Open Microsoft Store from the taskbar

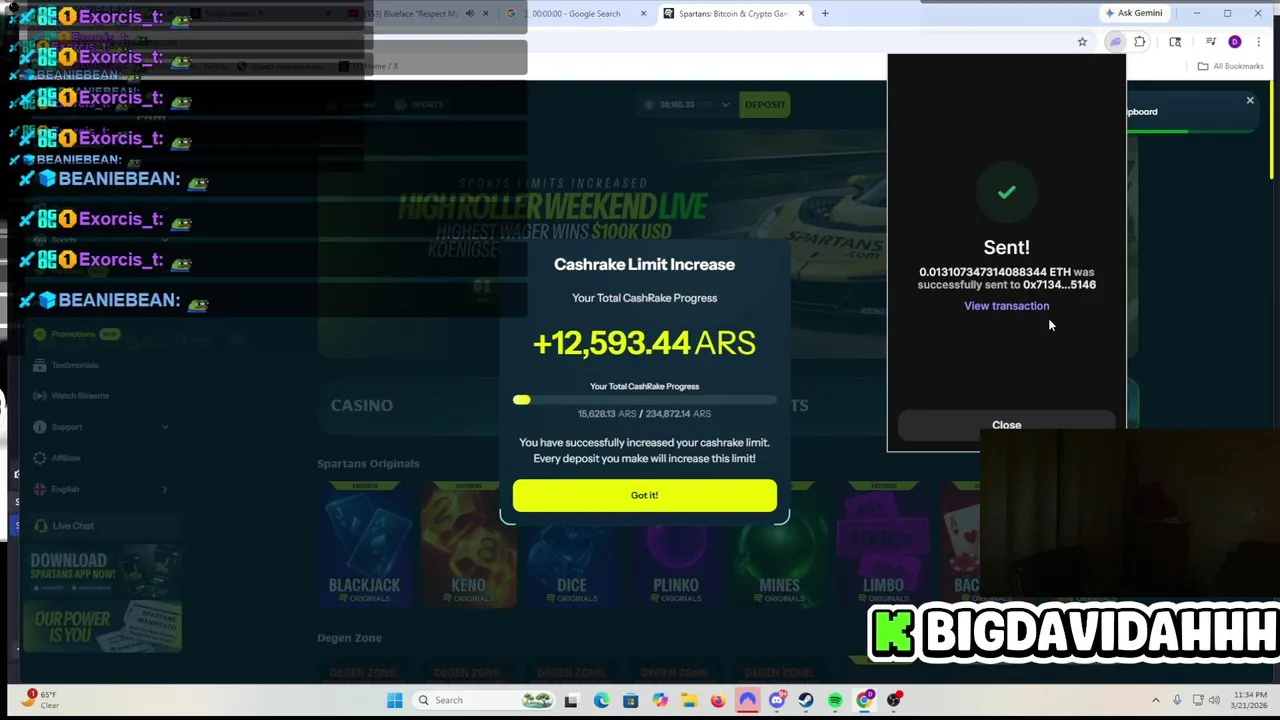(630, 700)
